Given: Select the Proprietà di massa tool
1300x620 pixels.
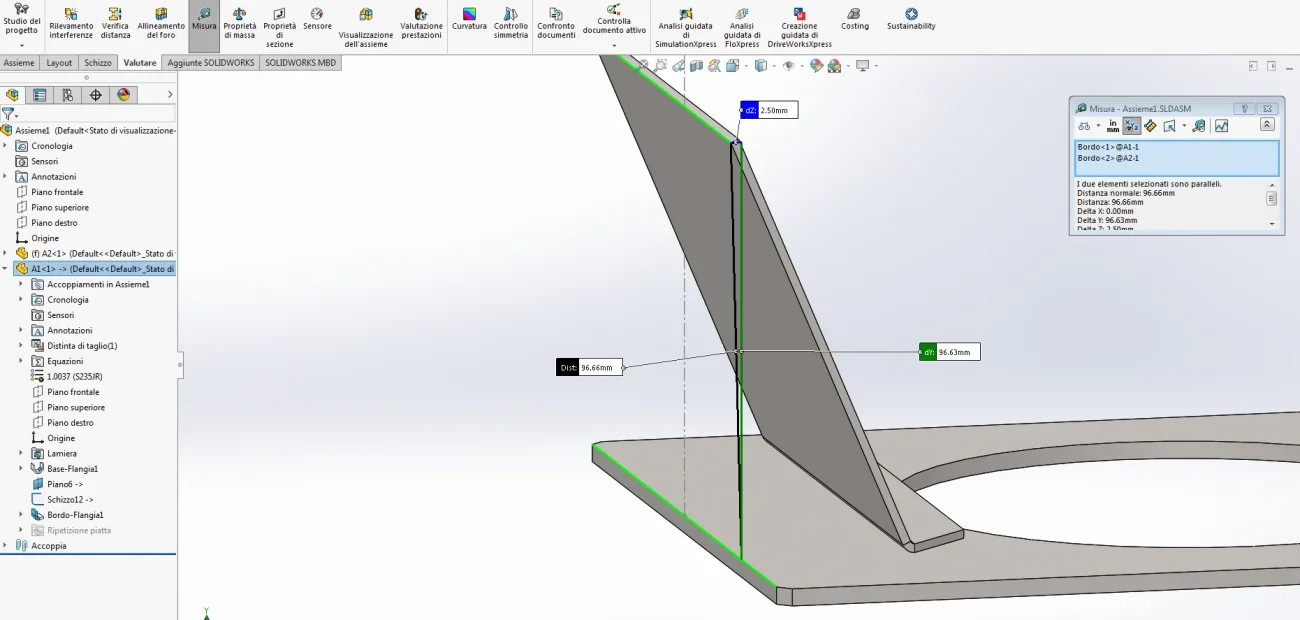Looking at the screenshot, I should 239,23.
